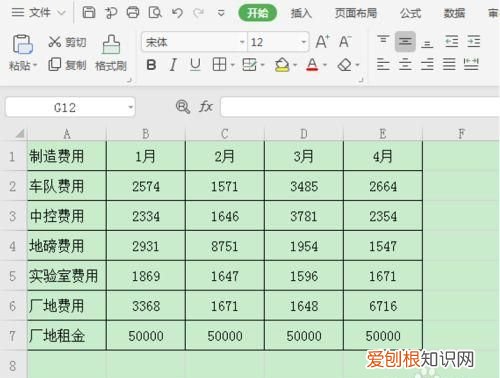Switch to the 开始 tab
This screenshot has height=378, width=500.
pos(257,13)
